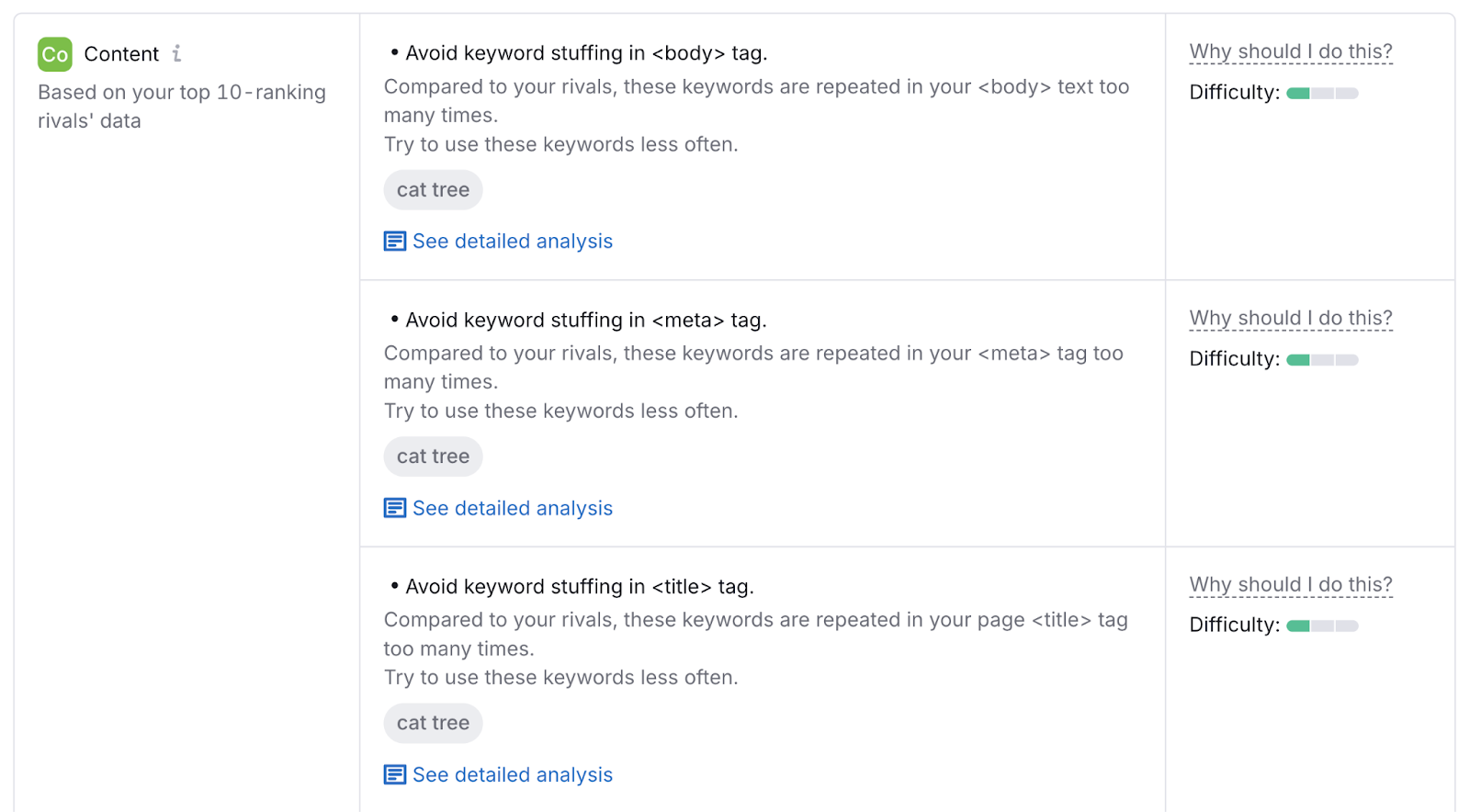Click the difficulty bar for title tag recommendation
1470x812 pixels.
[x=1321, y=626]
